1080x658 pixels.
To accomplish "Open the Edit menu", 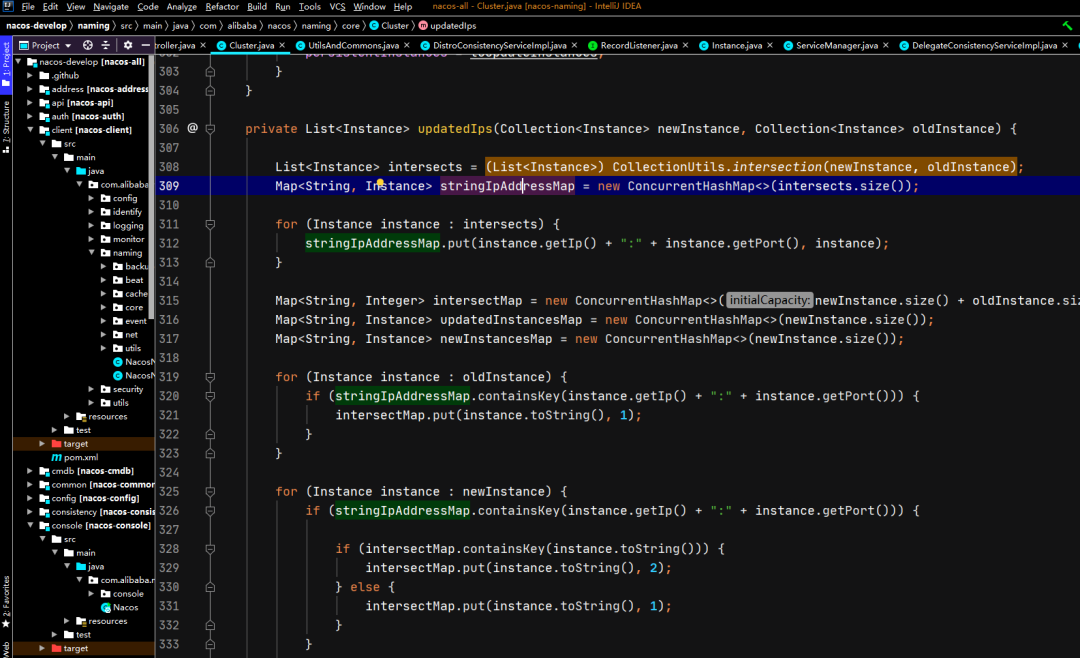I will pos(50,6).
